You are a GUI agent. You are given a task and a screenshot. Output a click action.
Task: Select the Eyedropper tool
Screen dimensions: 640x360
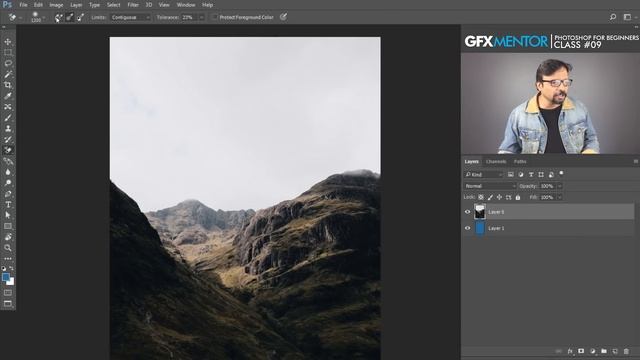click(x=8, y=96)
